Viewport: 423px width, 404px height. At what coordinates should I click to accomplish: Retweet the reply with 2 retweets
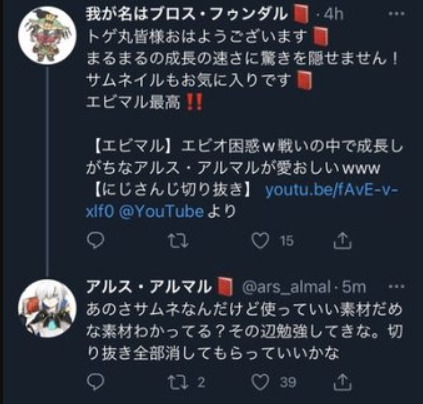click(x=178, y=382)
